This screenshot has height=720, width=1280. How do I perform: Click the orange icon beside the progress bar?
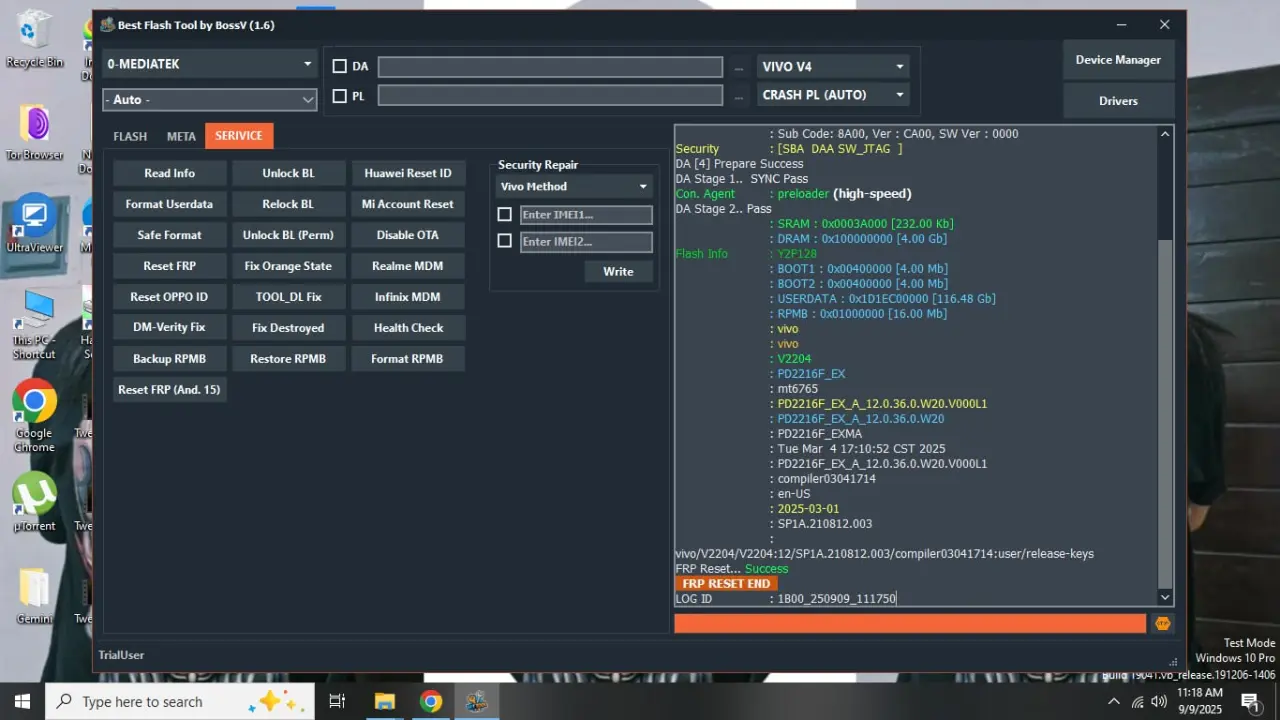1163,623
